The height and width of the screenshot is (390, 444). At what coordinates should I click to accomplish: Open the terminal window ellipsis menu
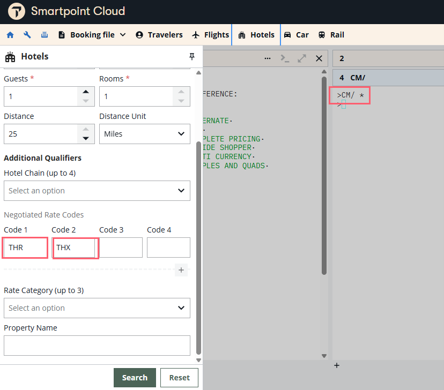(x=267, y=58)
